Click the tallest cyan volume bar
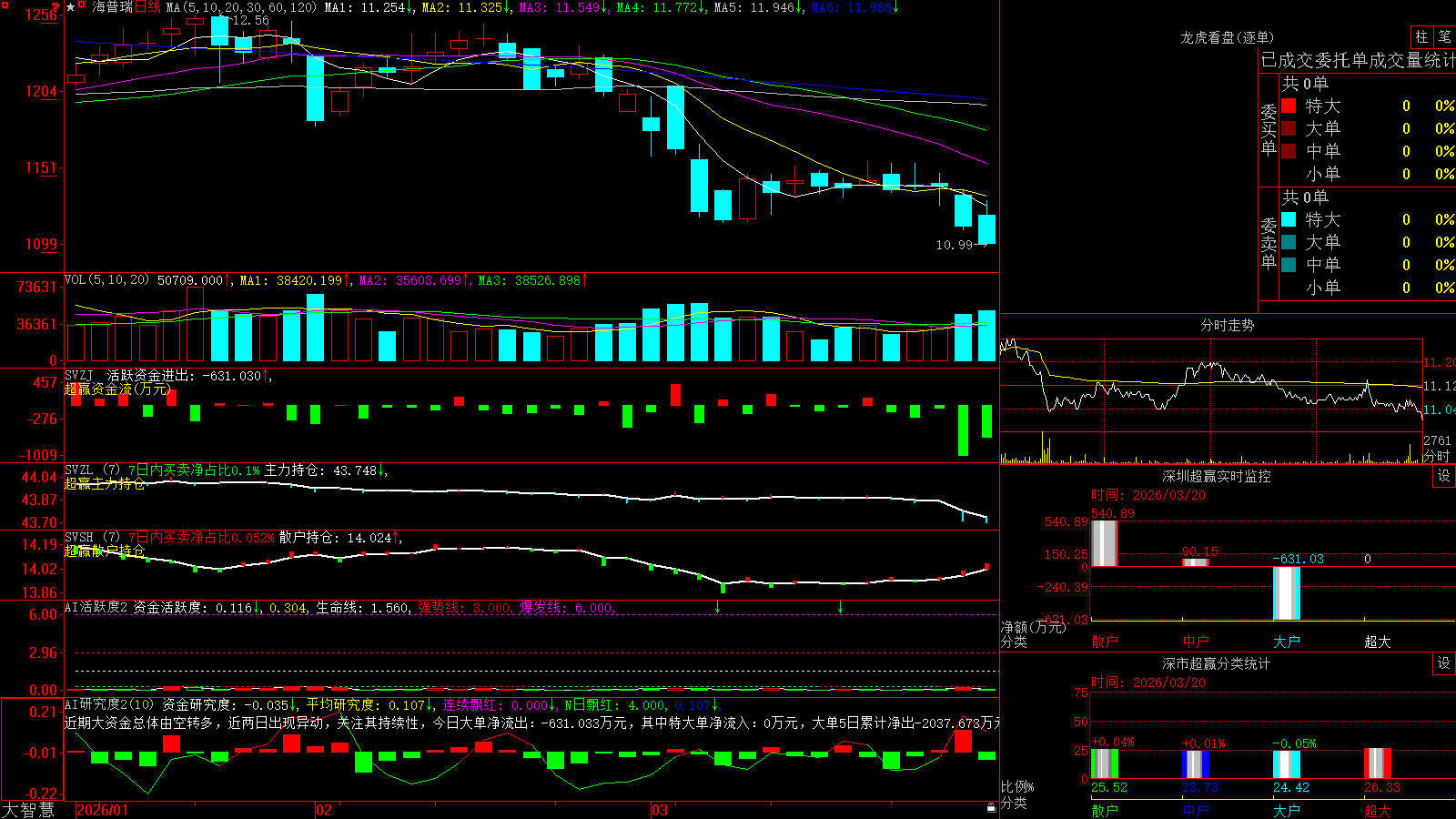This screenshot has width=1456, height=819. pos(315,328)
